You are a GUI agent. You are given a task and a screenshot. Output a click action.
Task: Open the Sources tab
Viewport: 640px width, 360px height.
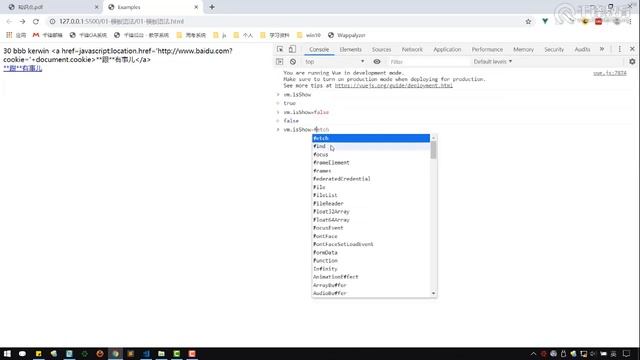[382, 49]
